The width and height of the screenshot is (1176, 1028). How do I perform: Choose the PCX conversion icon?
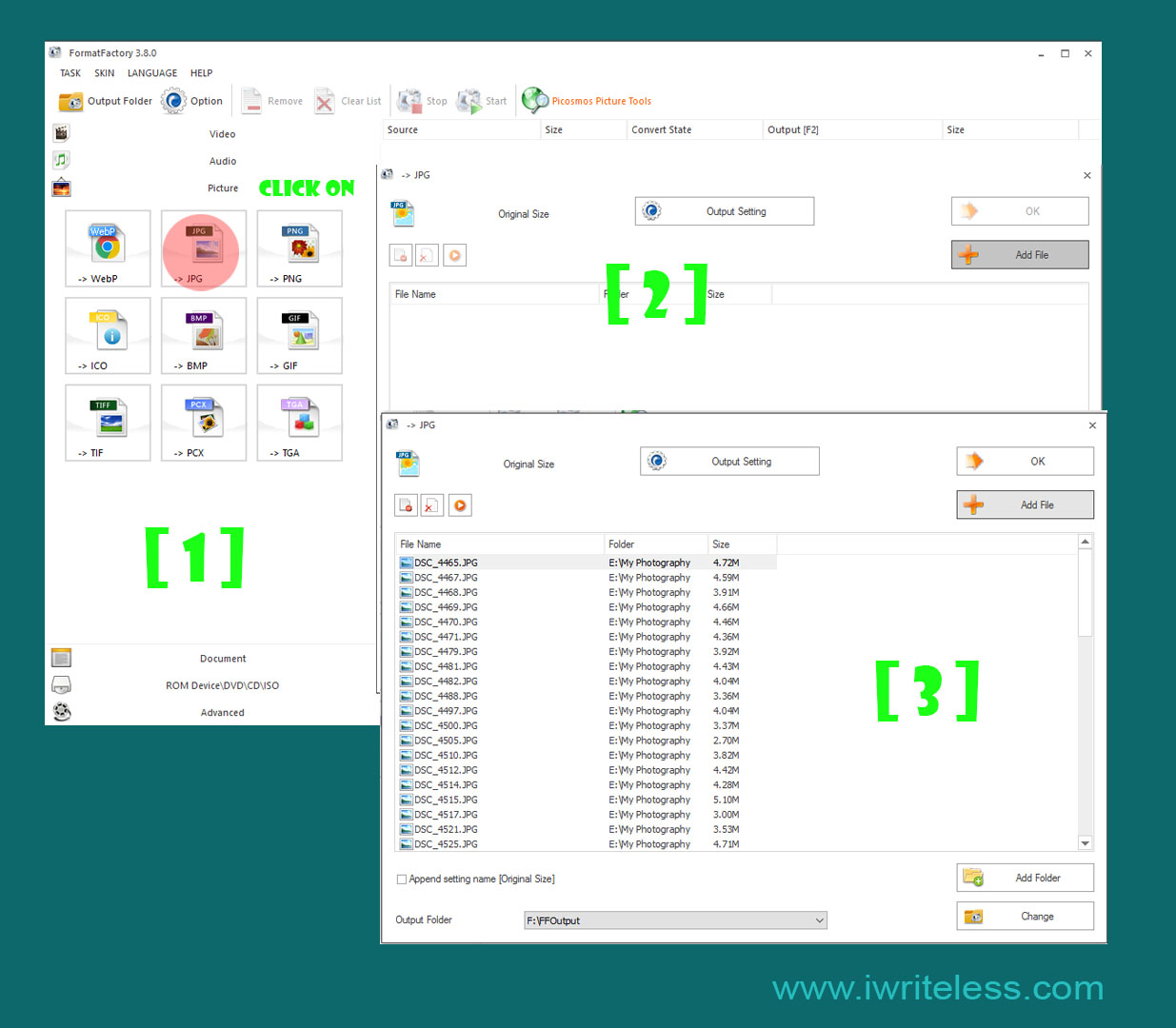(204, 423)
